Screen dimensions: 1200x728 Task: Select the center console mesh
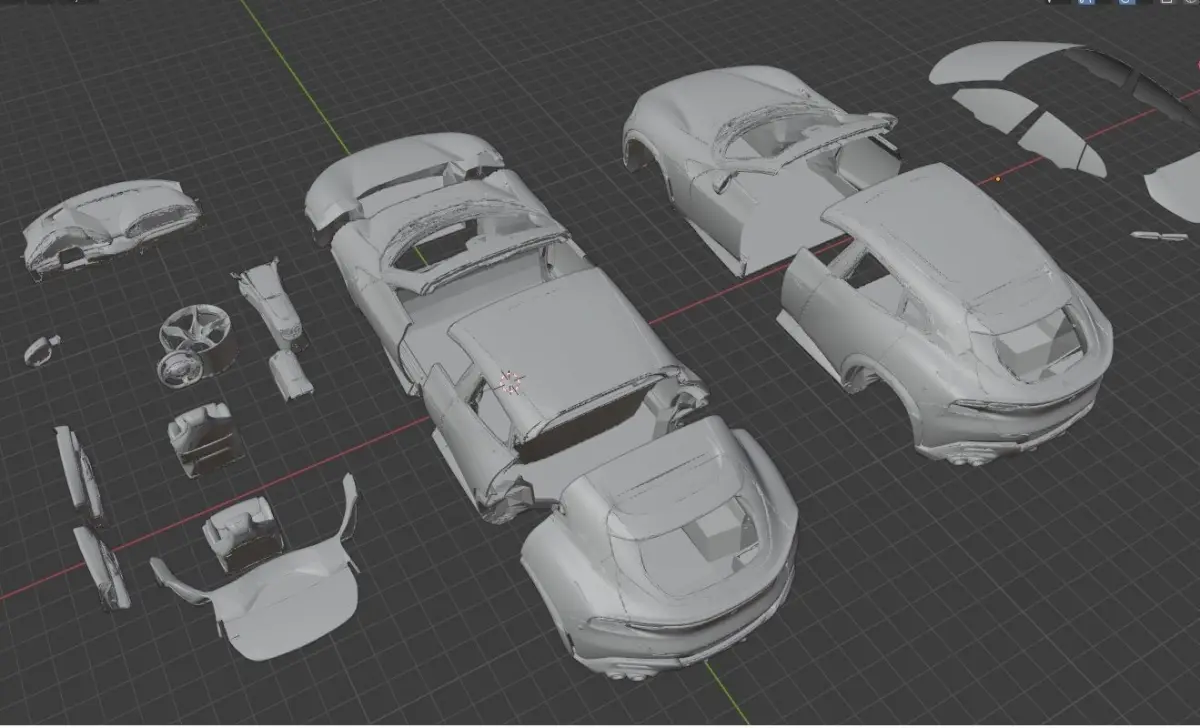coord(269,304)
